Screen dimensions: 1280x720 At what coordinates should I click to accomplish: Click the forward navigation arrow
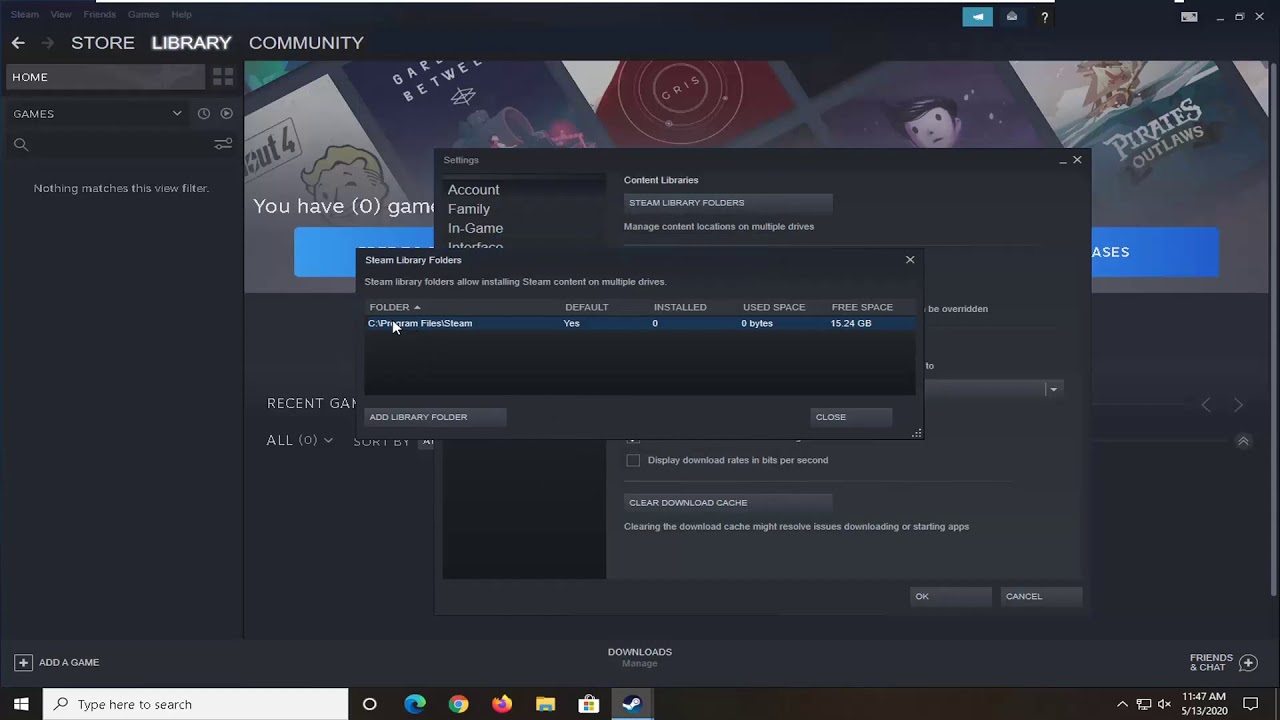point(47,43)
